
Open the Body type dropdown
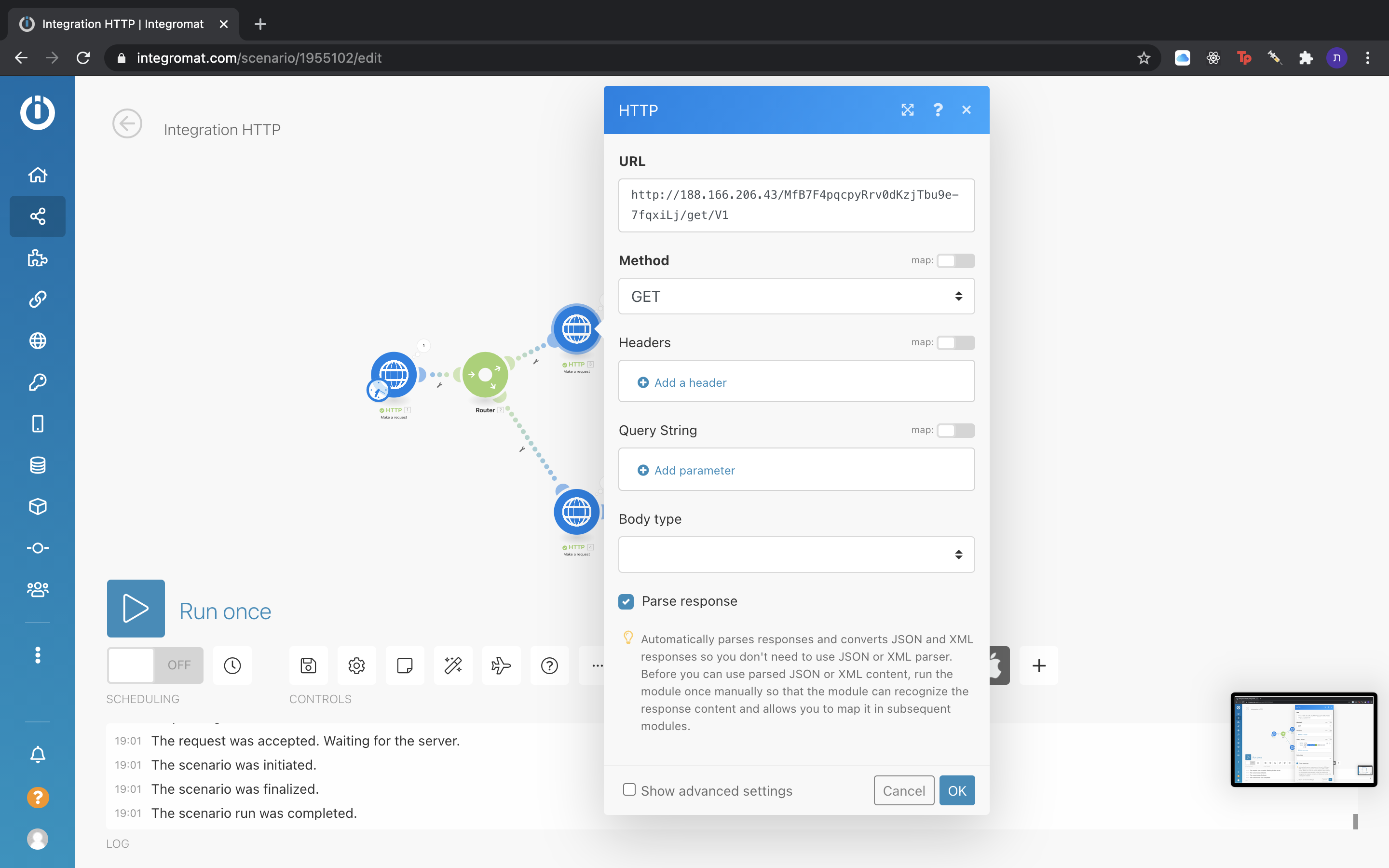click(x=796, y=555)
